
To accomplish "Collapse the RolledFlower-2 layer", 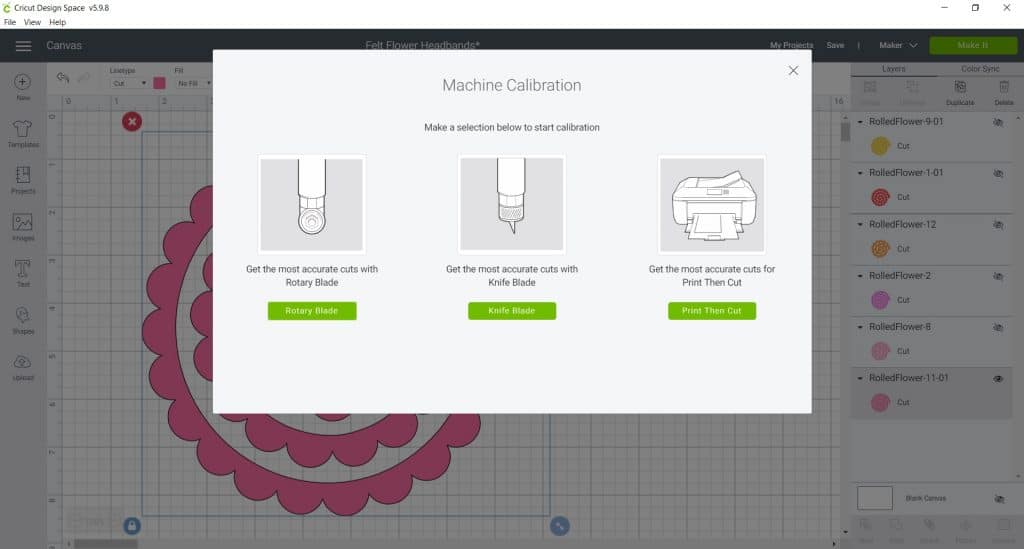I will [860, 276].
